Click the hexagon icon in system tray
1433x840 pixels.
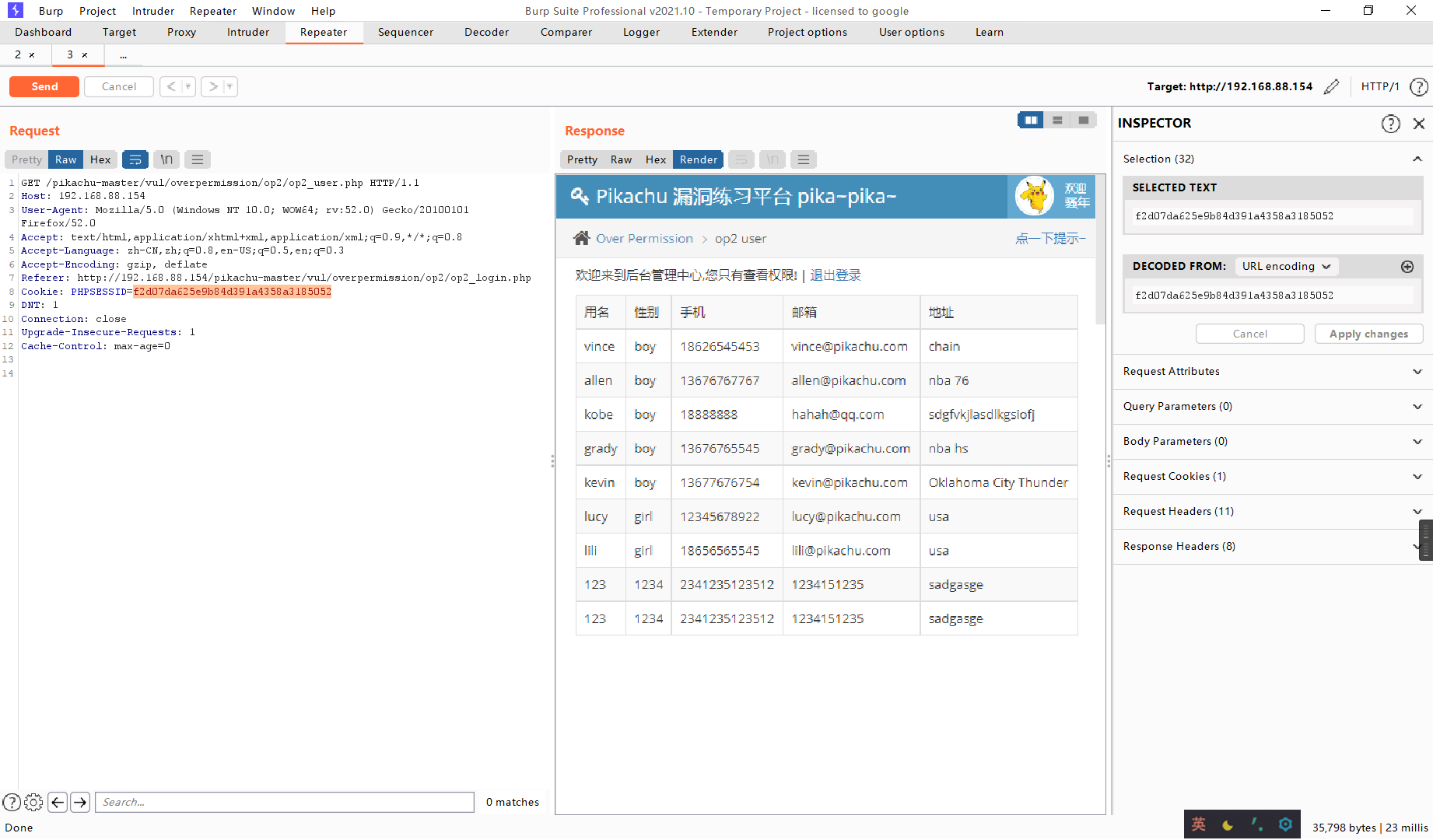coord(1285,824)
